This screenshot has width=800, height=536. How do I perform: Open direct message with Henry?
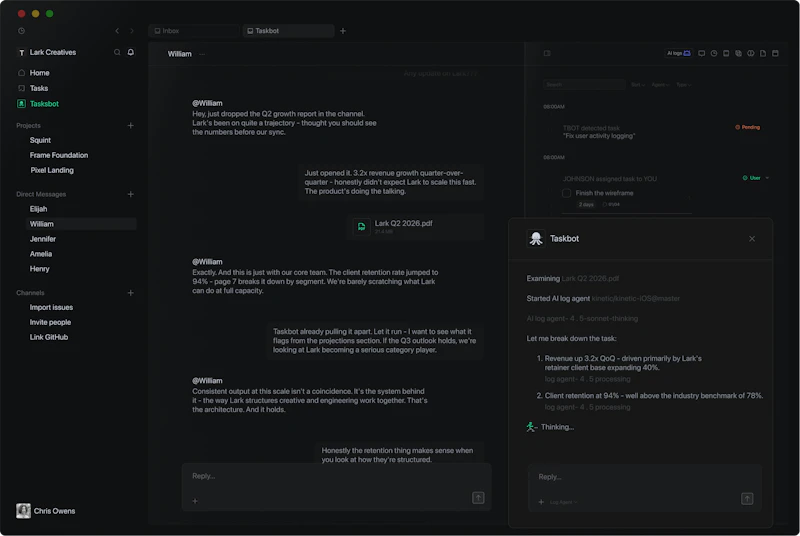point(39,269)
